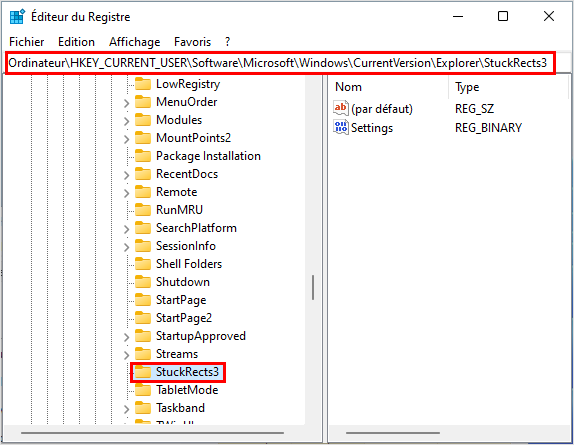Click the StartupApproved folder icon

click(143, 336)
